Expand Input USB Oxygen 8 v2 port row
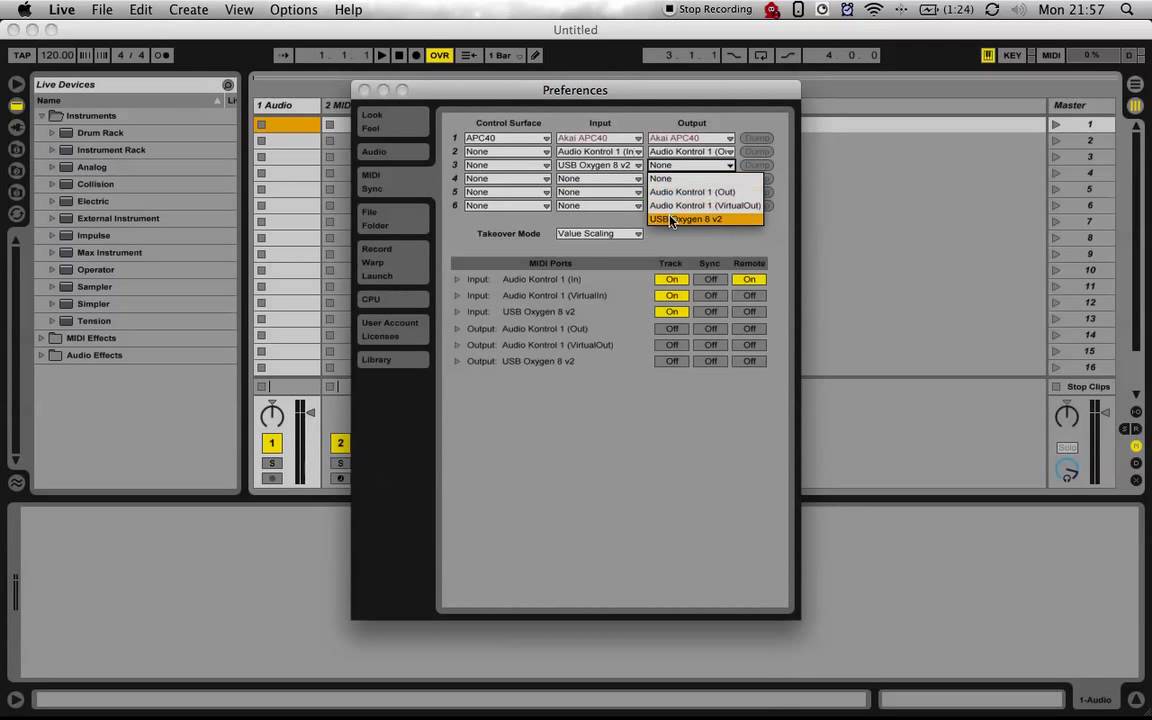Screen dimensions: 1152x720 tap(457, 312)
